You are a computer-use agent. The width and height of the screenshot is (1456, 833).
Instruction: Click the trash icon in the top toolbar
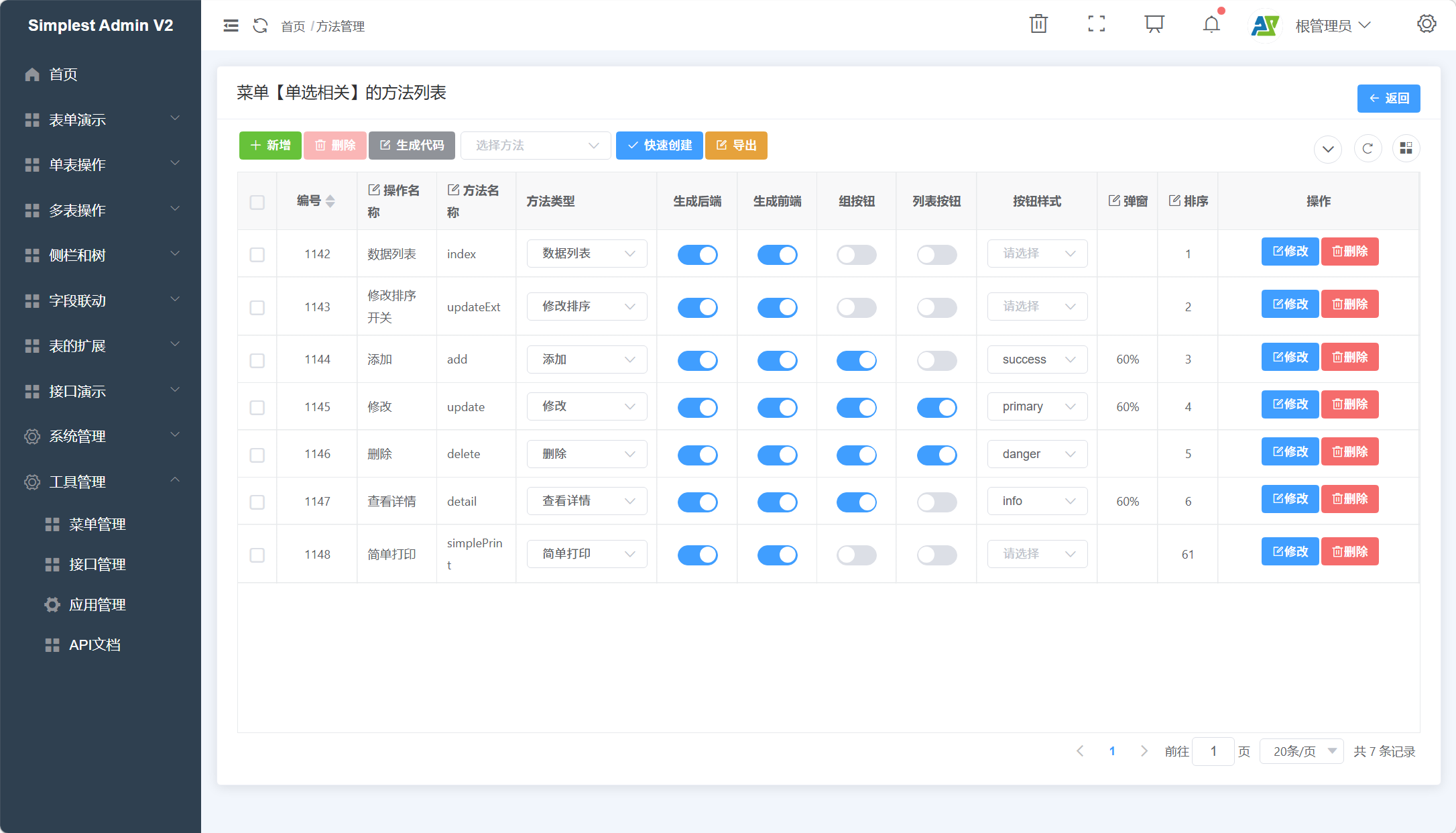1038,23
